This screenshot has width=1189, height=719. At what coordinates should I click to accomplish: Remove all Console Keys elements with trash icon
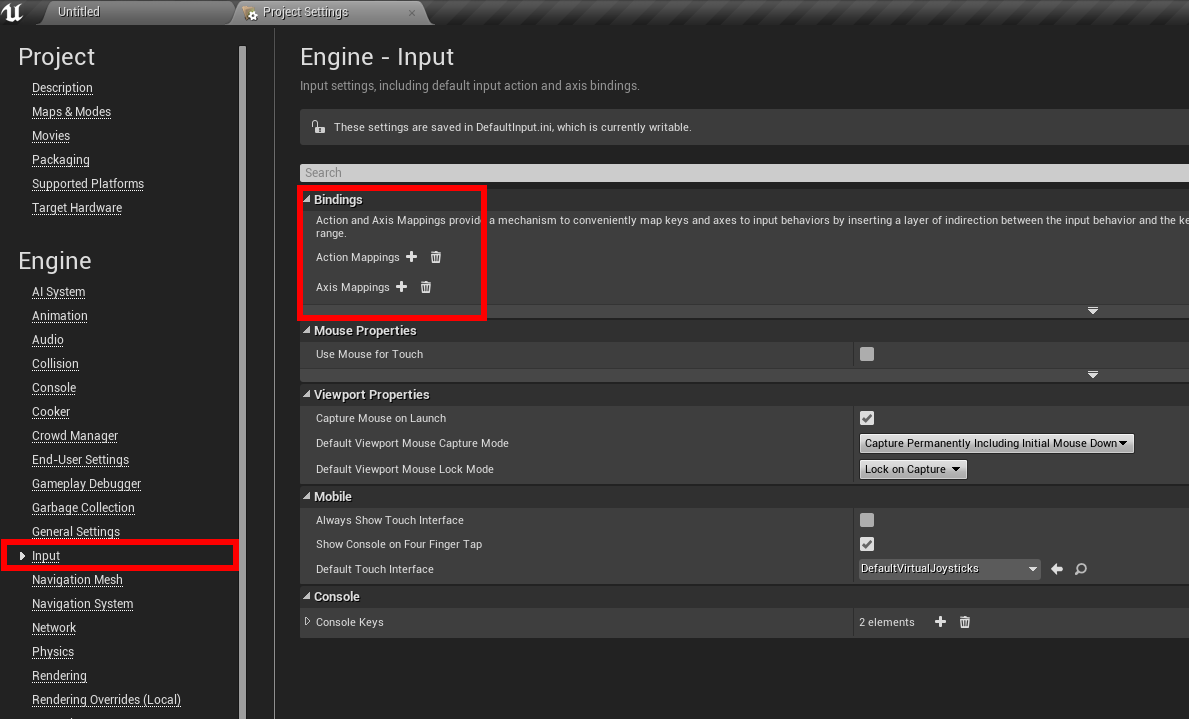[x=965, y=622]
